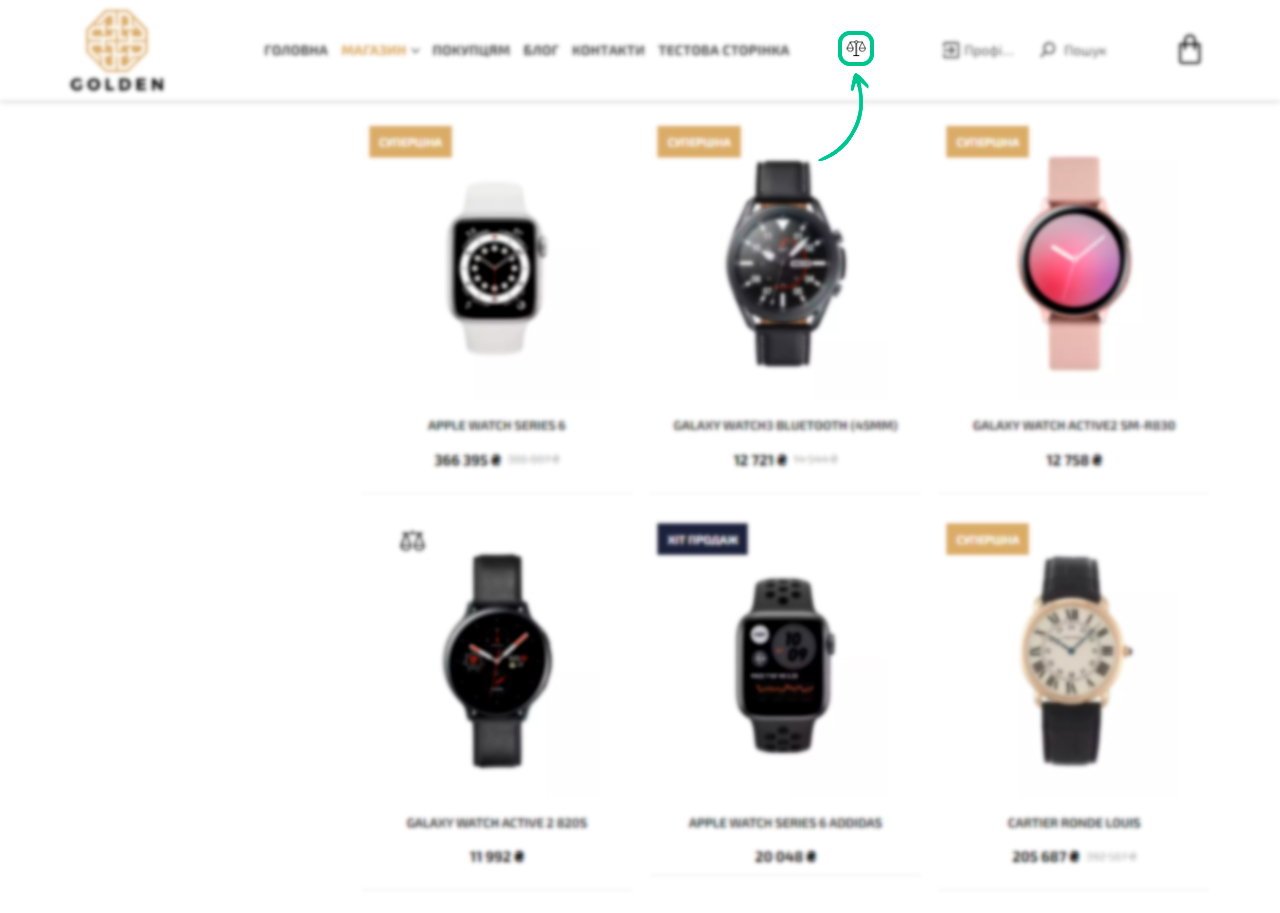Open the Тестова сторінка menu item
This screenshot has width=1280, height=913.
(x=723, y=50)
